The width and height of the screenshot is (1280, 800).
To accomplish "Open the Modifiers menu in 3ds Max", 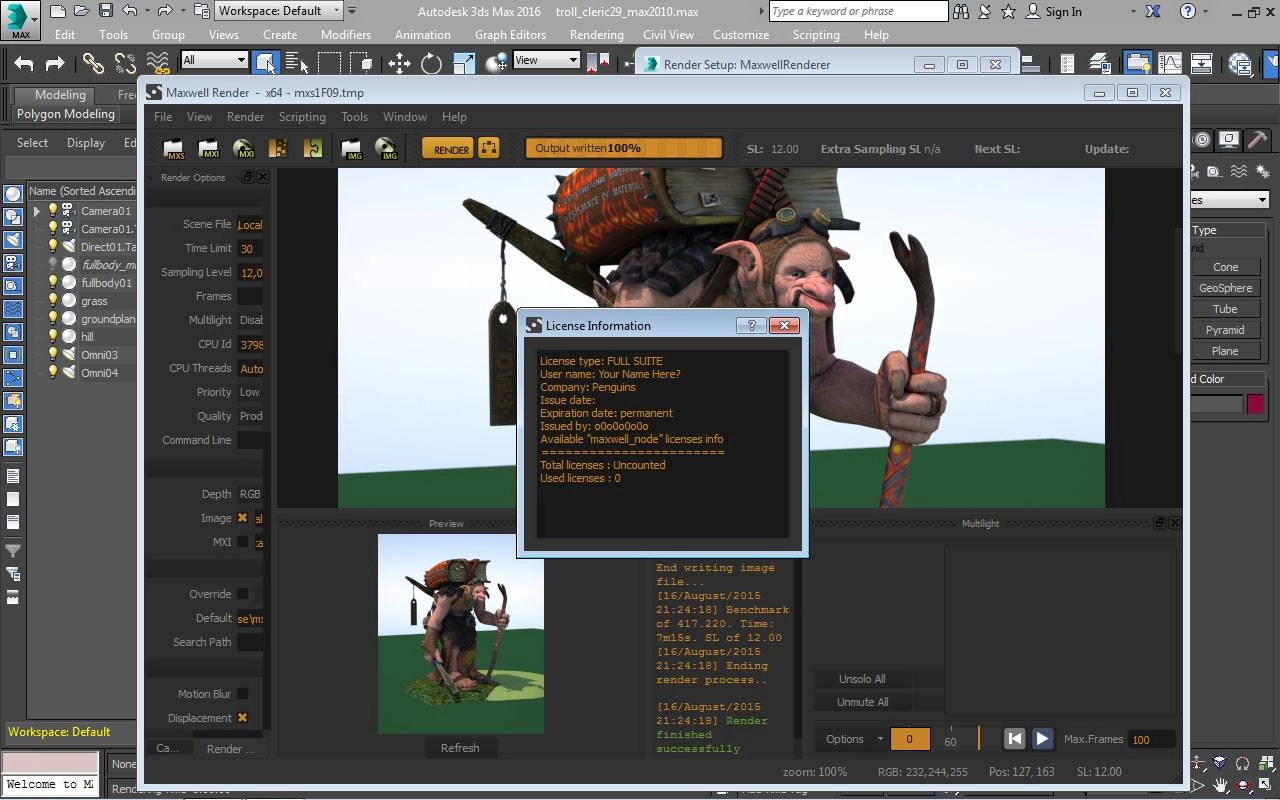I will [x=346, y=34].
